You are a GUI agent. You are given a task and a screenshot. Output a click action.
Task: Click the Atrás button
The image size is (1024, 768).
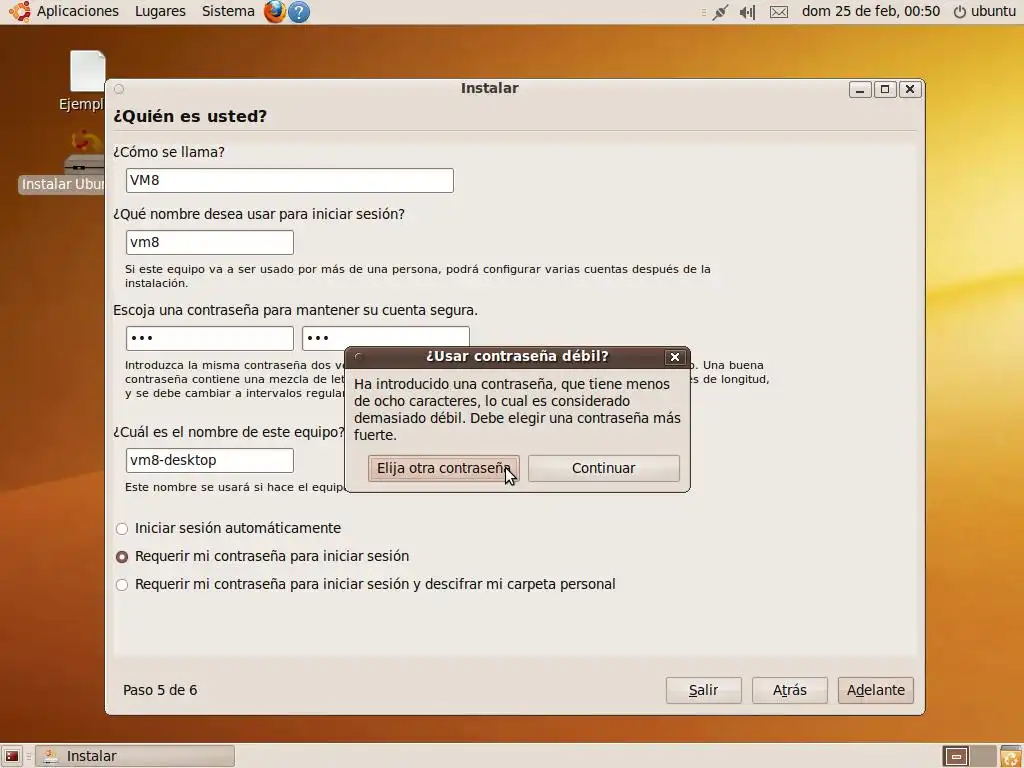(790, 690)
